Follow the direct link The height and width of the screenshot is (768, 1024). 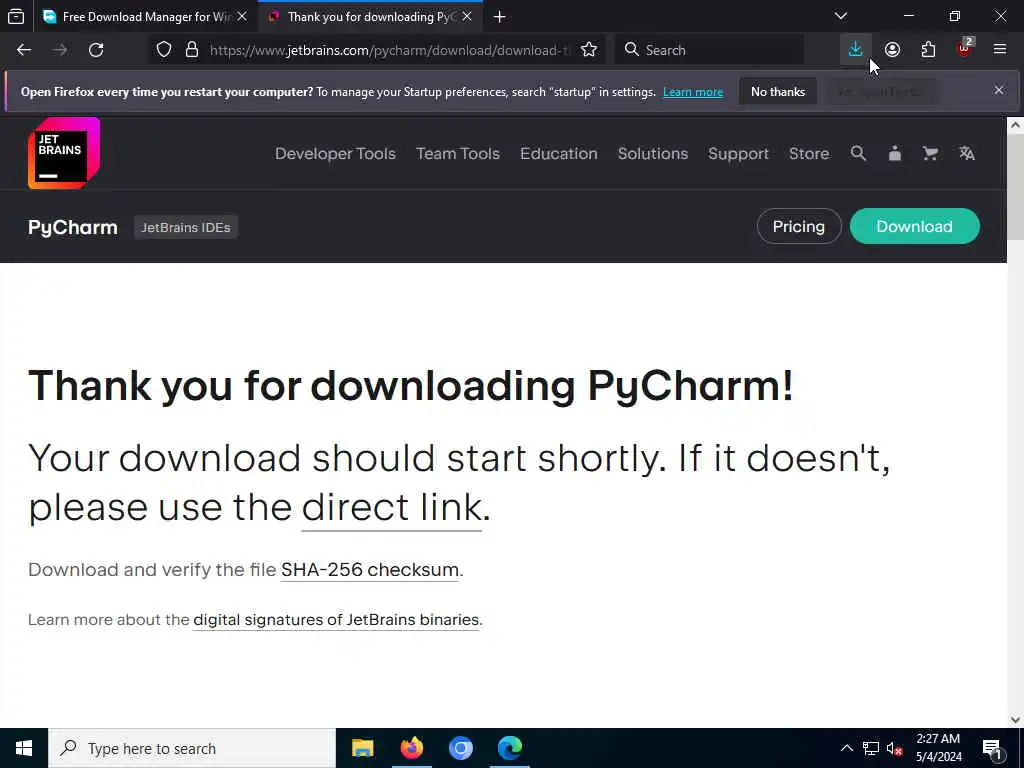(391, 507)
